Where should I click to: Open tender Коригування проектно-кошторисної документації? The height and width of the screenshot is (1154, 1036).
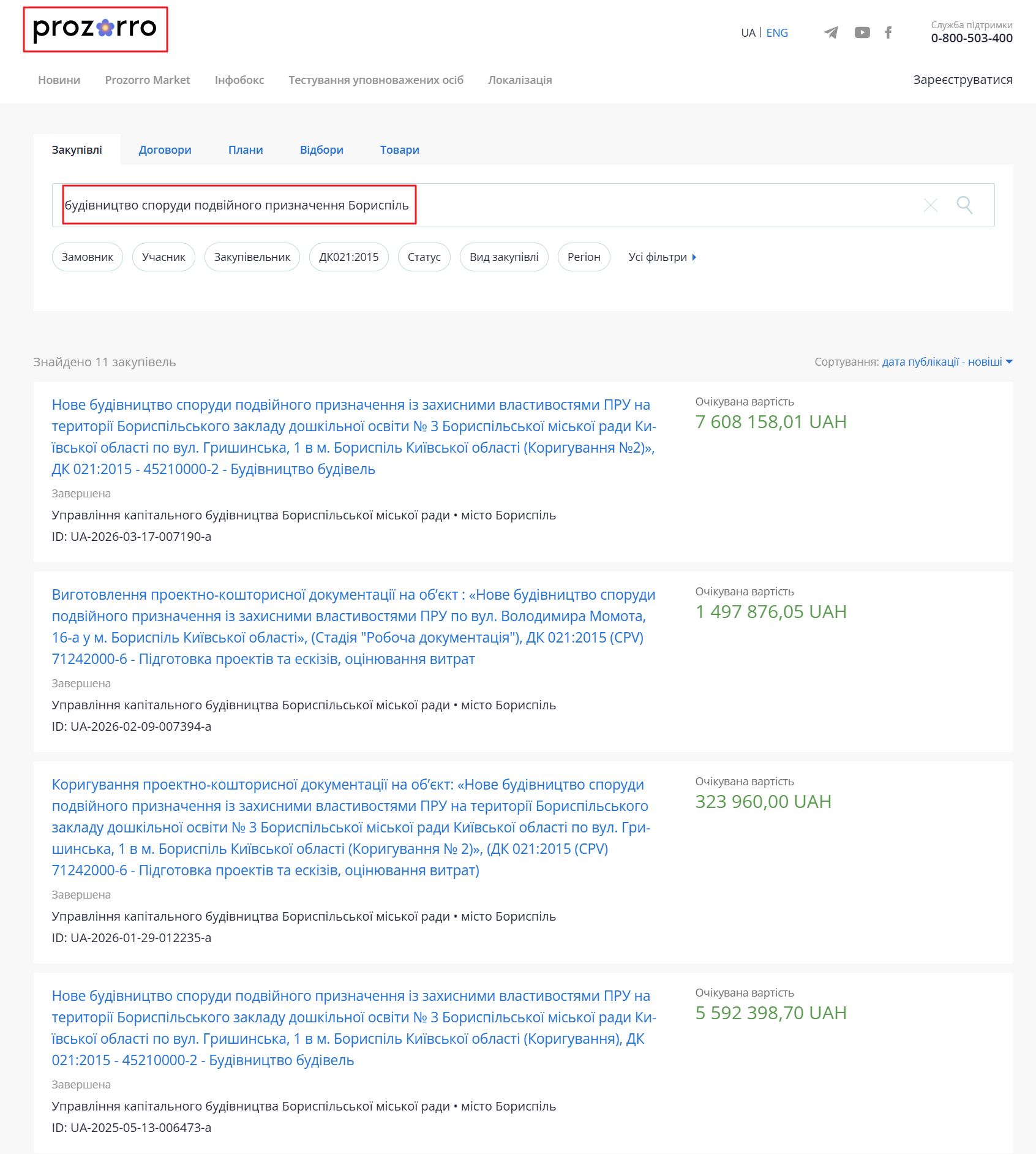pos(351,828)
